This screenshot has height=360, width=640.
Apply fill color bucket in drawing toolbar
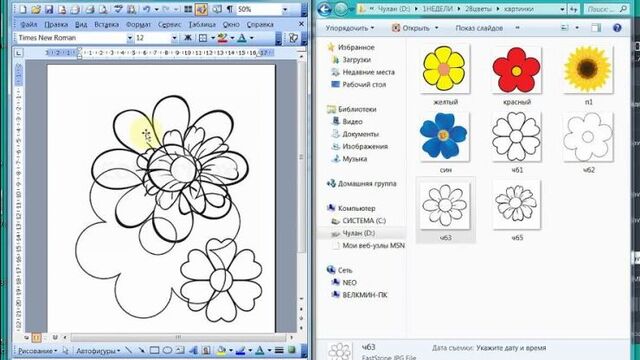[222, 351]
